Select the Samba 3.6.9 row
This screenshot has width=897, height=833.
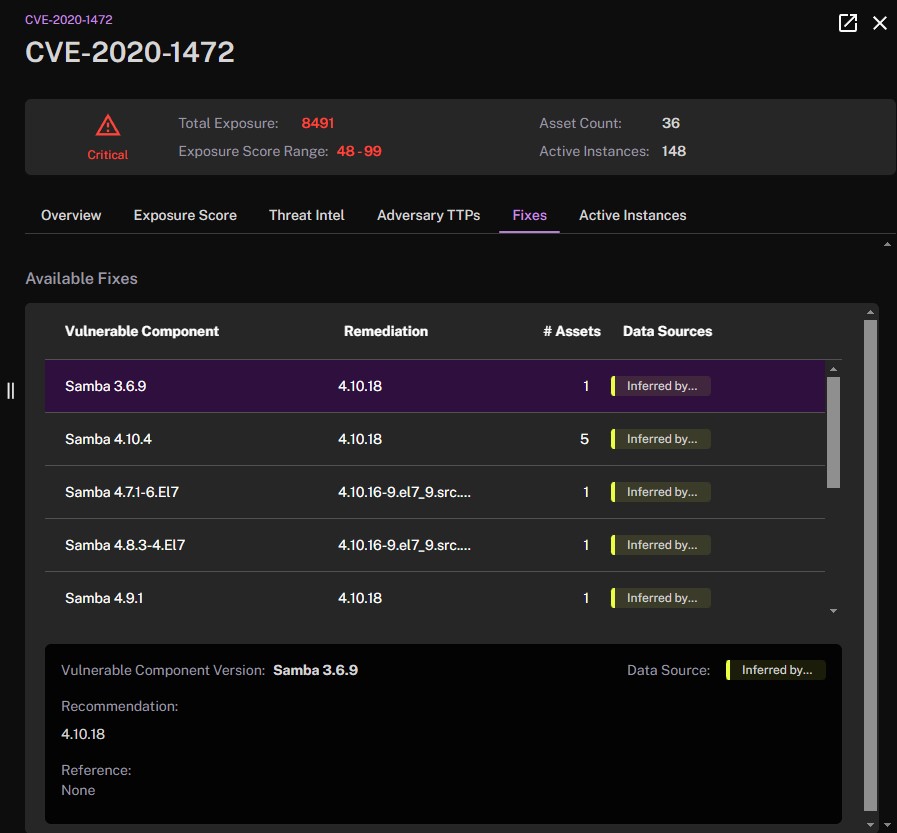click(435, 386)
